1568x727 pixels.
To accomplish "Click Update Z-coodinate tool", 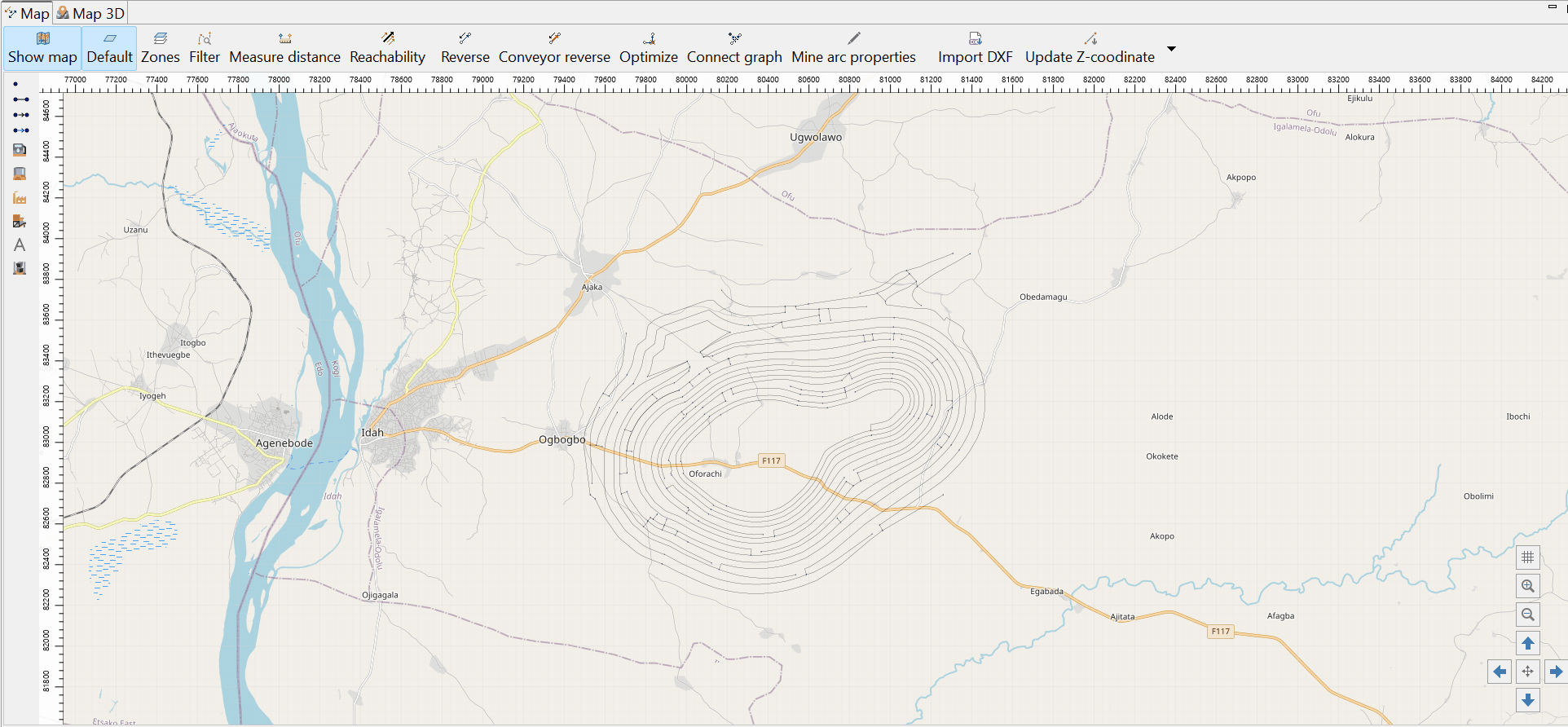I will pos(1090,48).
